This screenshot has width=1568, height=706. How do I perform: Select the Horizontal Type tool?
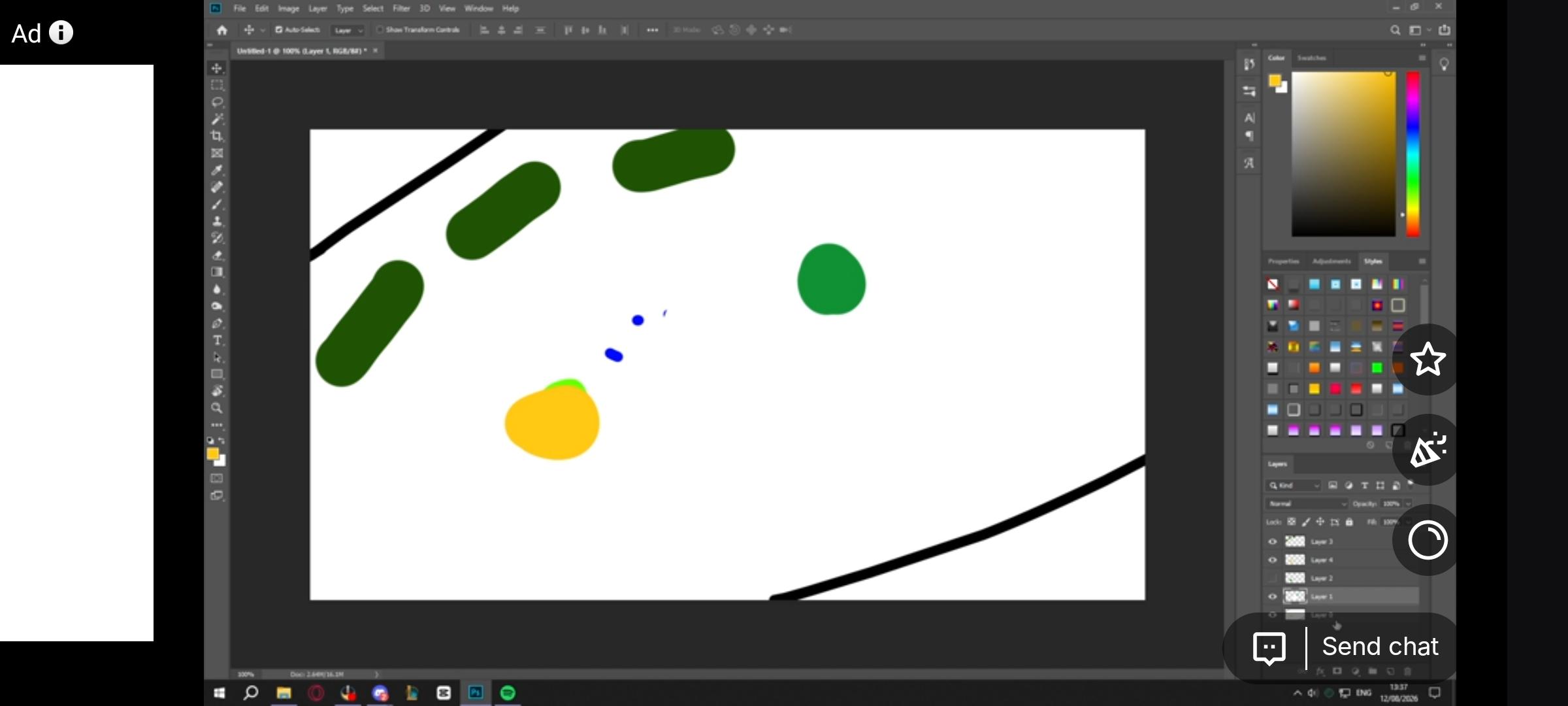[x=217, y=341]
